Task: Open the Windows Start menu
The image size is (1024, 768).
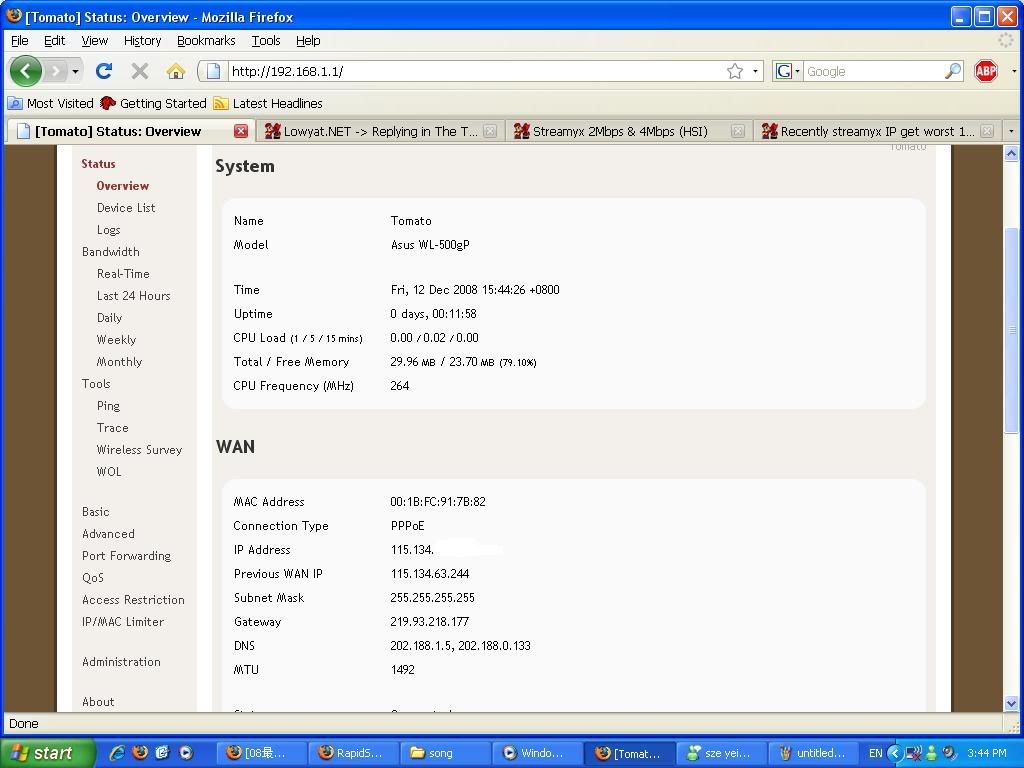Action: click(47, 753)
